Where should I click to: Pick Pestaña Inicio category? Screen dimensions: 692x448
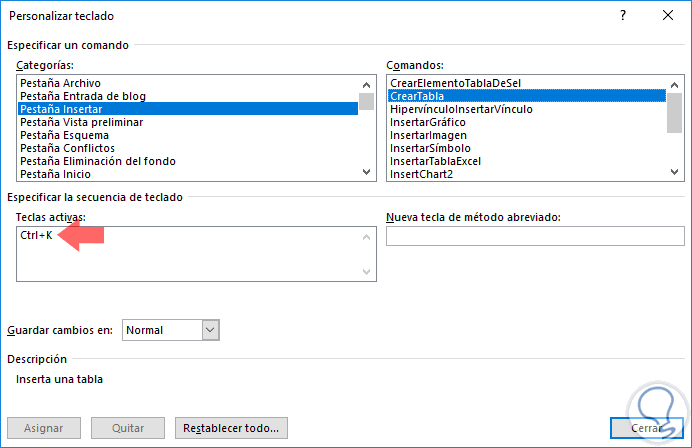point(56,174)
